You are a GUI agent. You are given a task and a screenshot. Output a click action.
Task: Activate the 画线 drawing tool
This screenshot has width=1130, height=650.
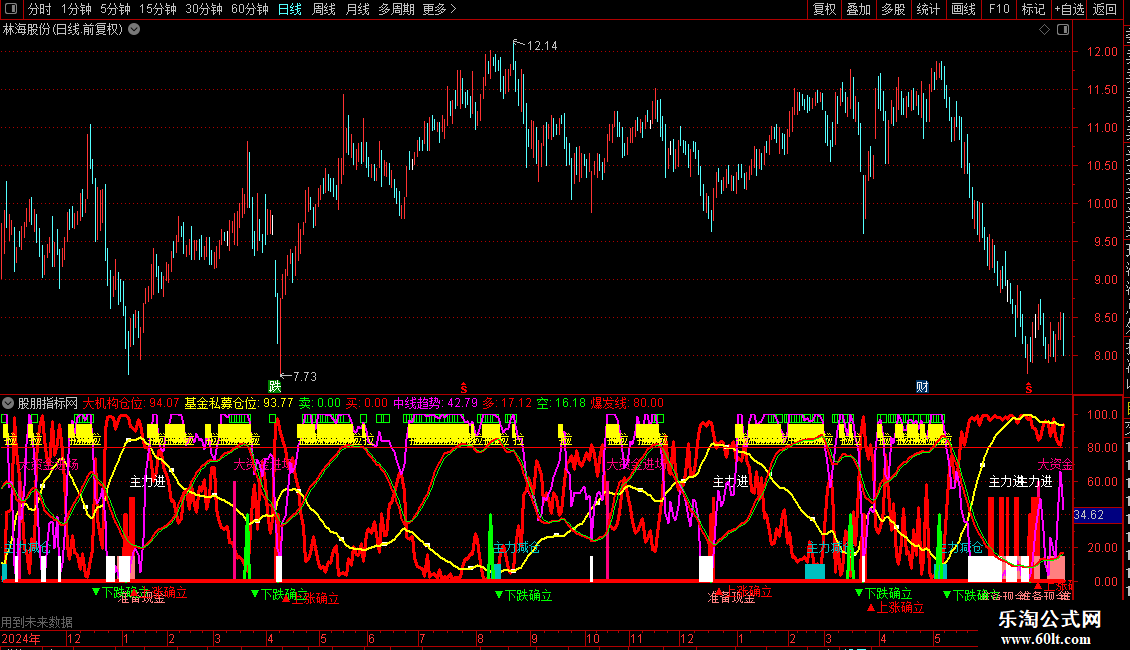coord(963,9)
